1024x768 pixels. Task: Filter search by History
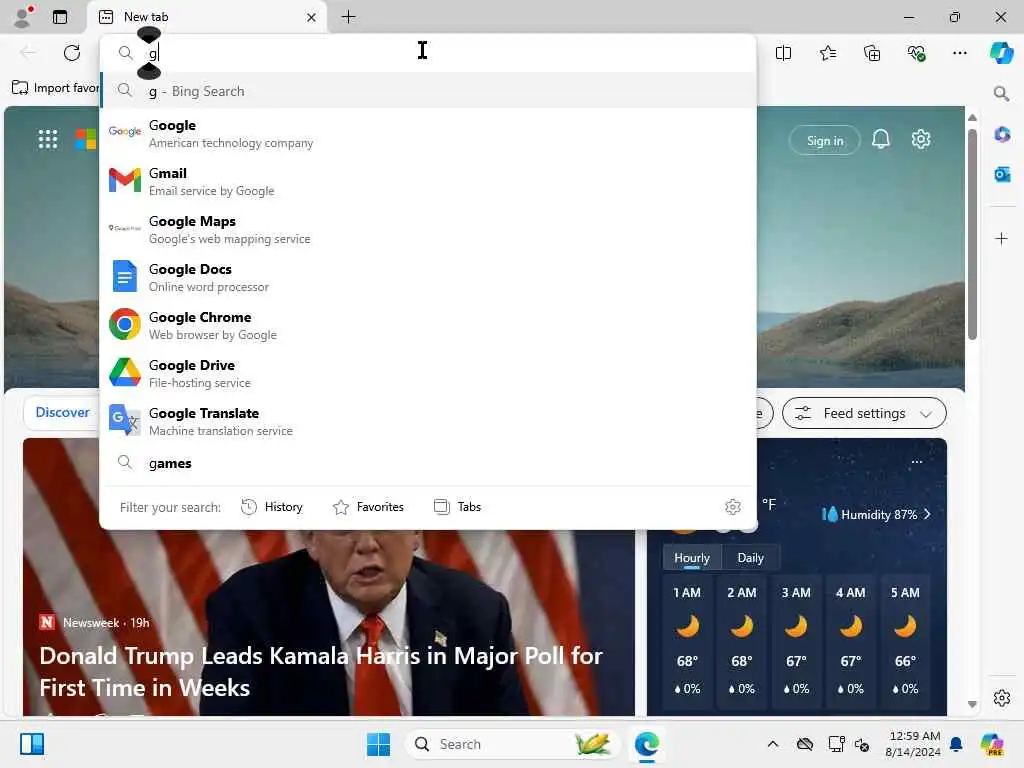click(272, 507)
